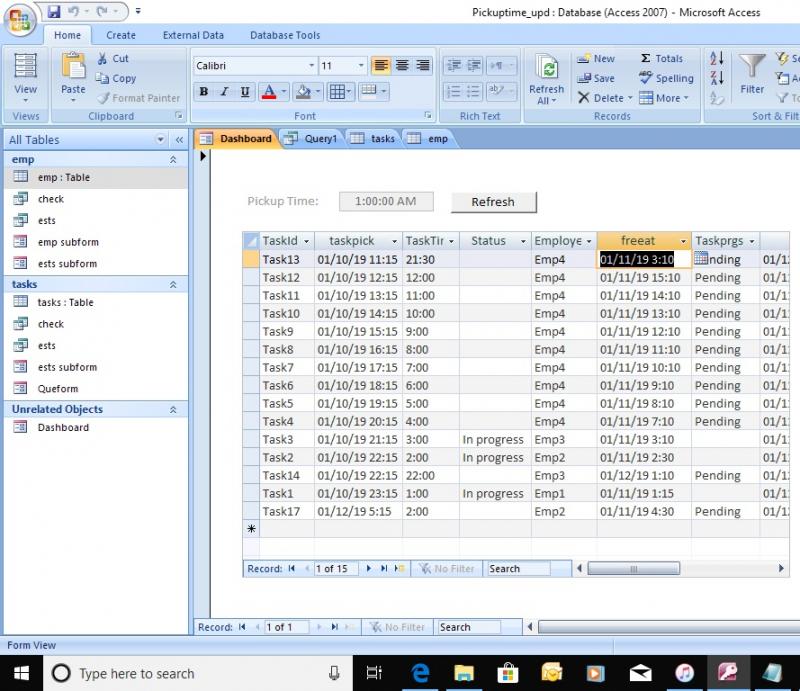Switch to the Query1 document tab
The width and height of the screenshot is (800, 691).
click(x=312, y=139)
